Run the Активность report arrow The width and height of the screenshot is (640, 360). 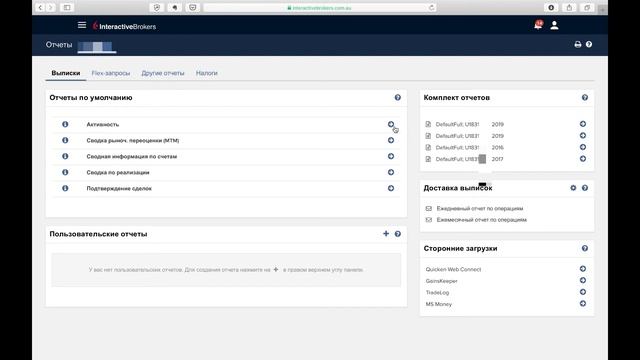pyautogui.click(x=391, y=124)
